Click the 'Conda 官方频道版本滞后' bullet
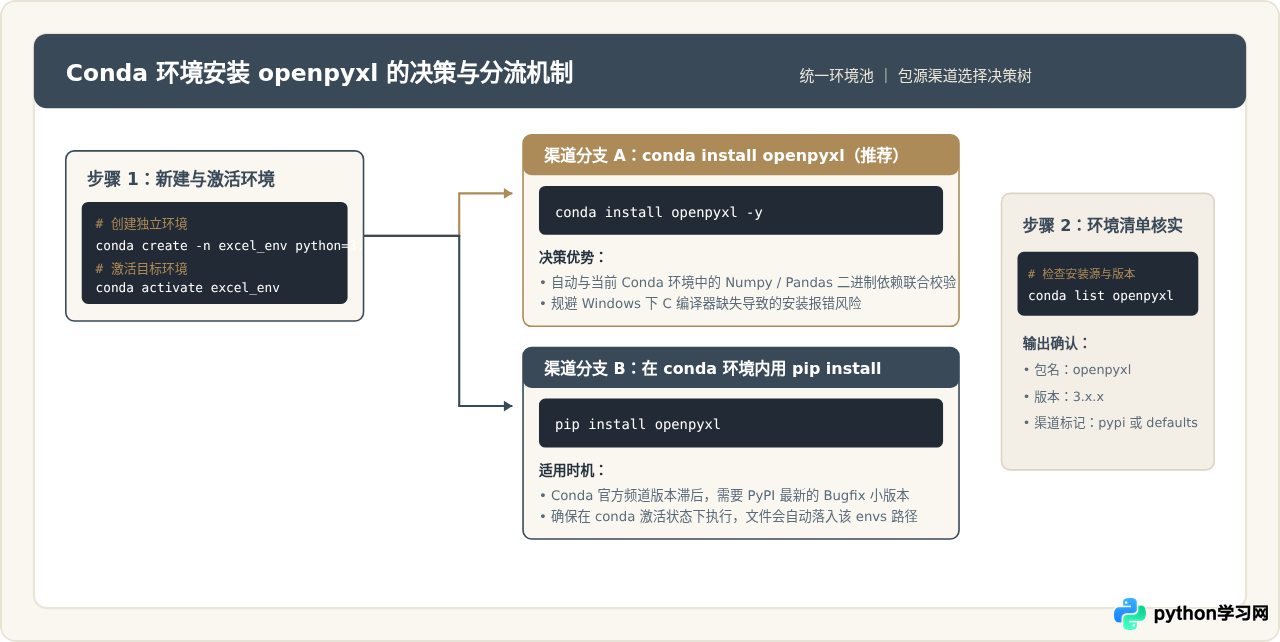Viewport: 1280px width, 642px height. pyautogui.click(x=724, y=495)
